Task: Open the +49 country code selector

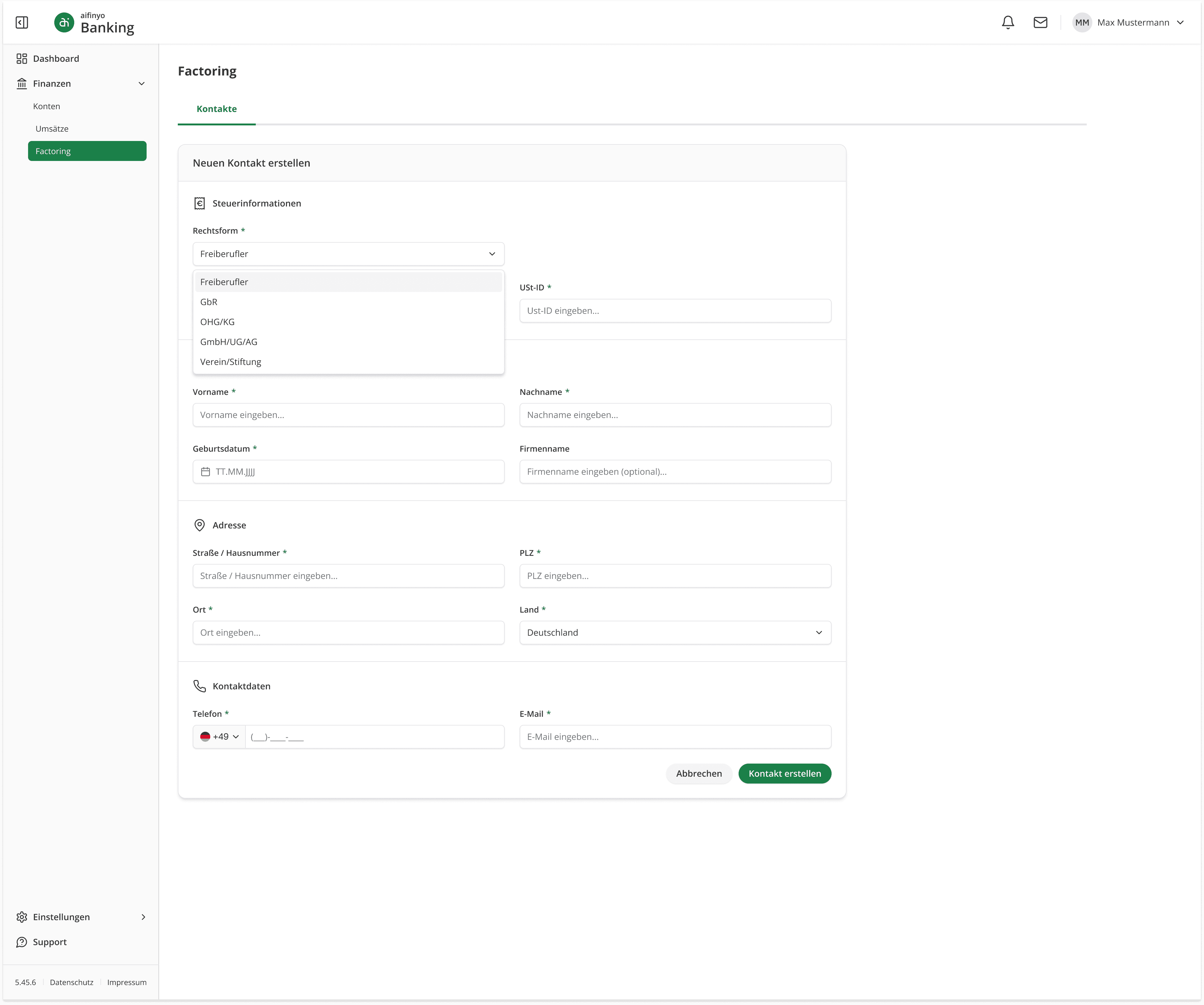Action: tap(220, 737)
